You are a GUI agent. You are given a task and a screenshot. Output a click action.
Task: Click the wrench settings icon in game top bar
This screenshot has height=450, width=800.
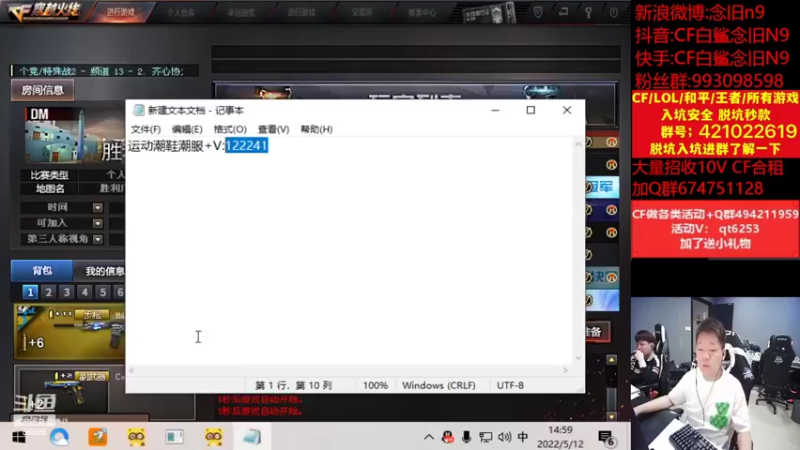(588, 12)
